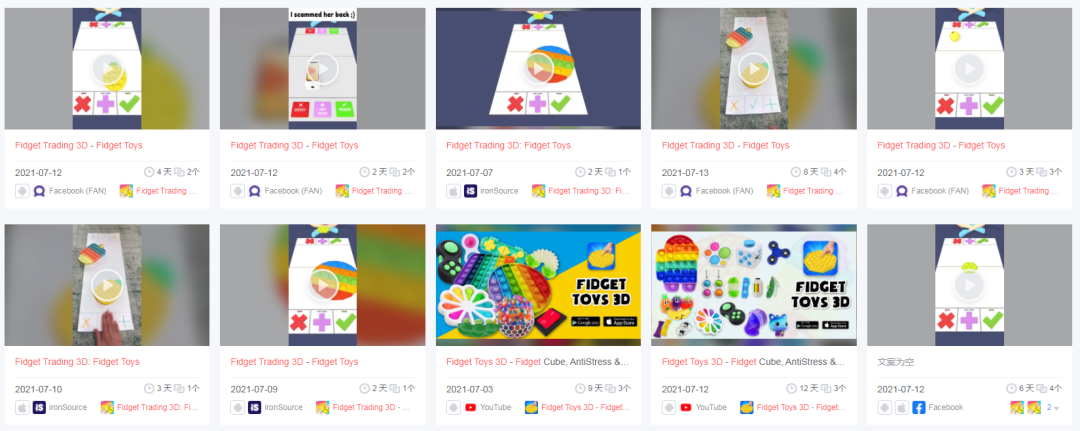Expand the '2' apps dropdown beside Facebook

pos(1052,408)
